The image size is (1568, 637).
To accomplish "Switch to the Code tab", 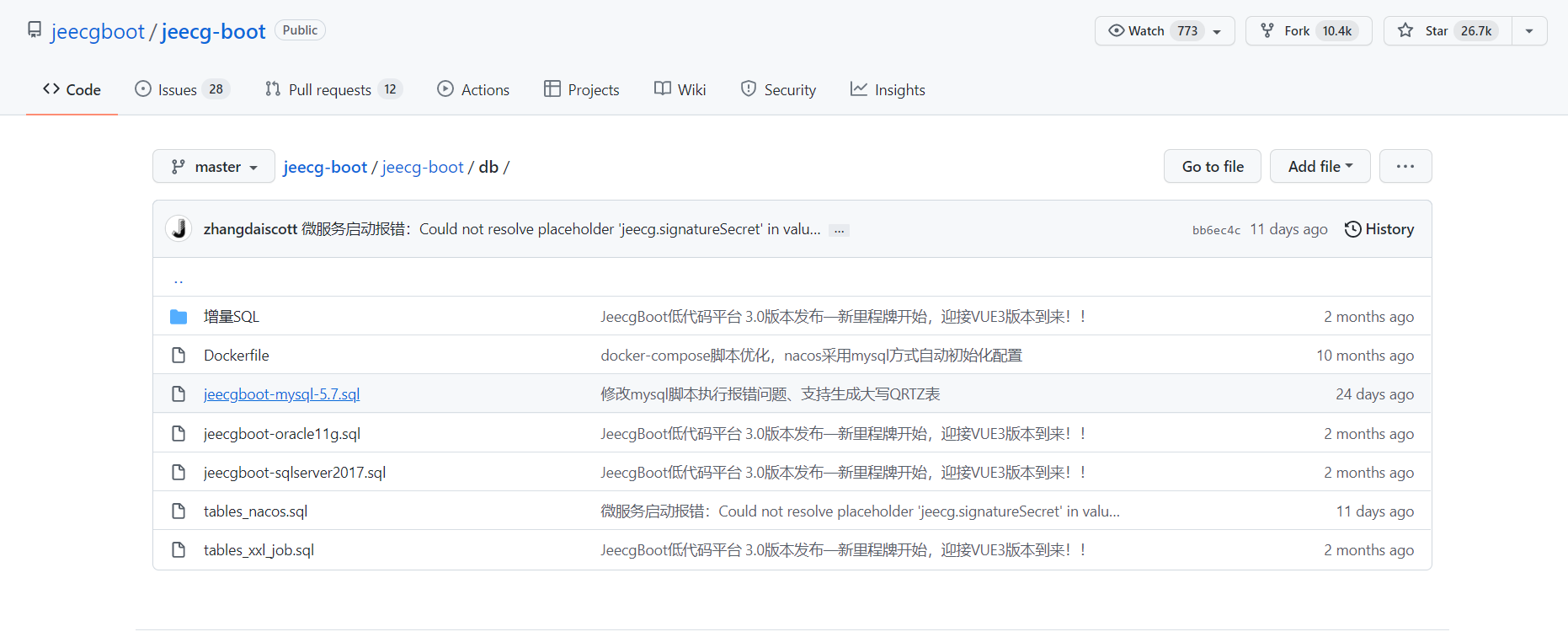I will [72, 89].
